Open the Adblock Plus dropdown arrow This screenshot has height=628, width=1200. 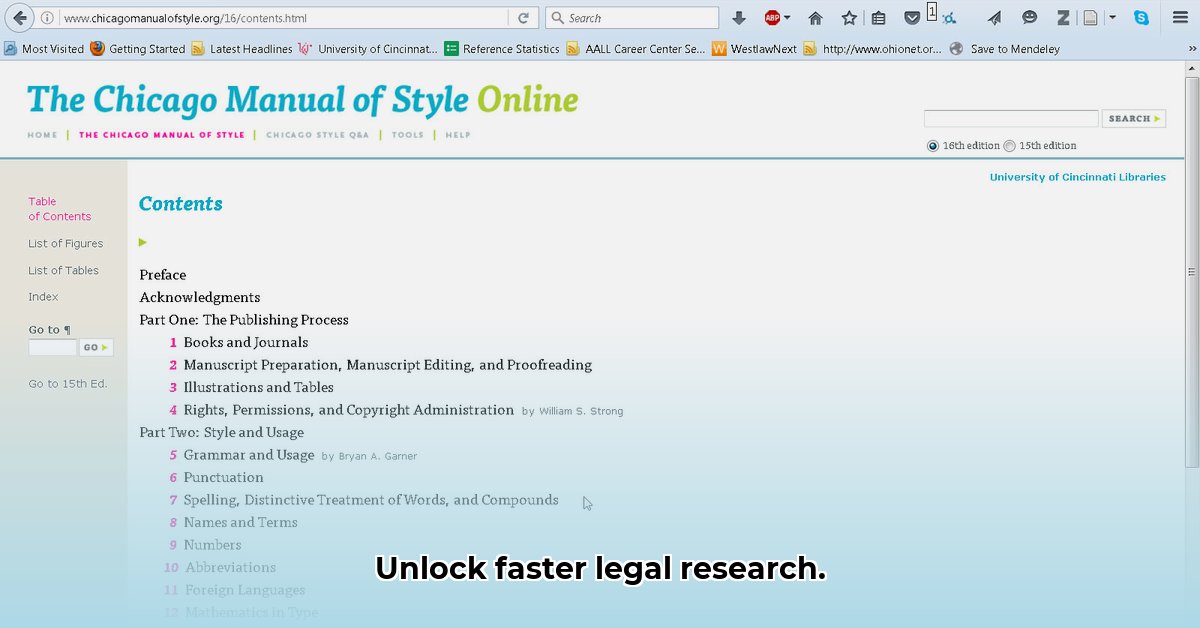787,18
